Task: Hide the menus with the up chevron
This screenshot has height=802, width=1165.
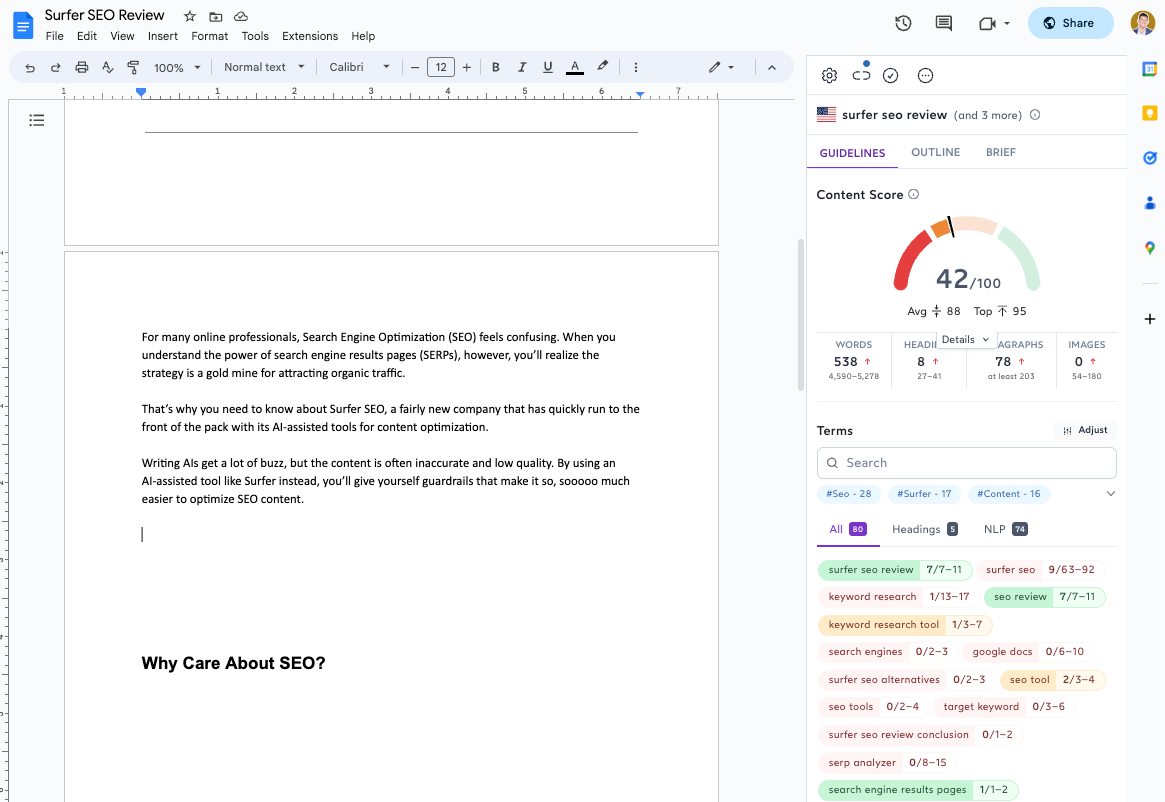Action: click(772, 67)
